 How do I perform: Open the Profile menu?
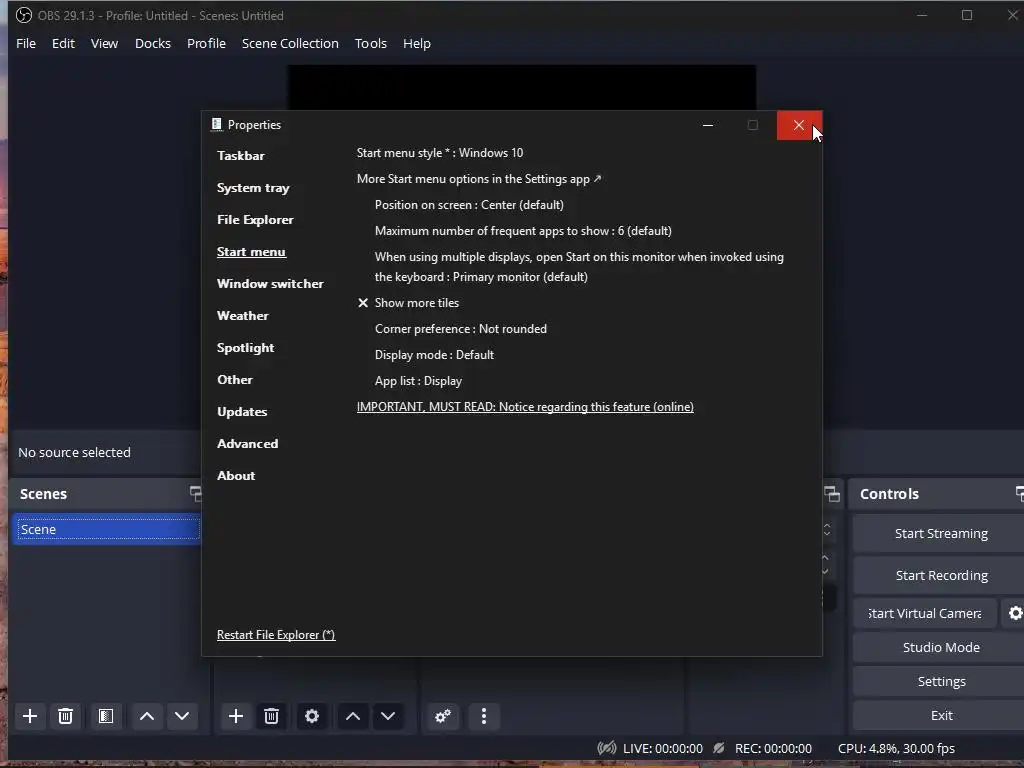[x=206, y=43]
